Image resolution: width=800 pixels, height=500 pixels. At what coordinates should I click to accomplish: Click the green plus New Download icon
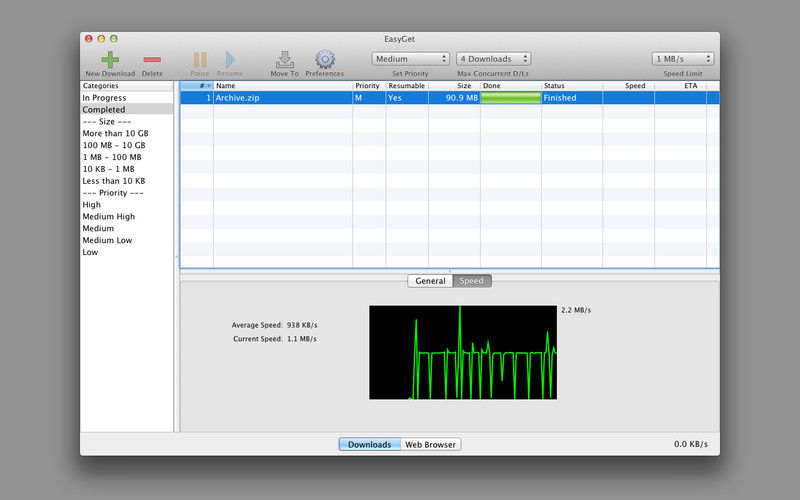point(110,60)
